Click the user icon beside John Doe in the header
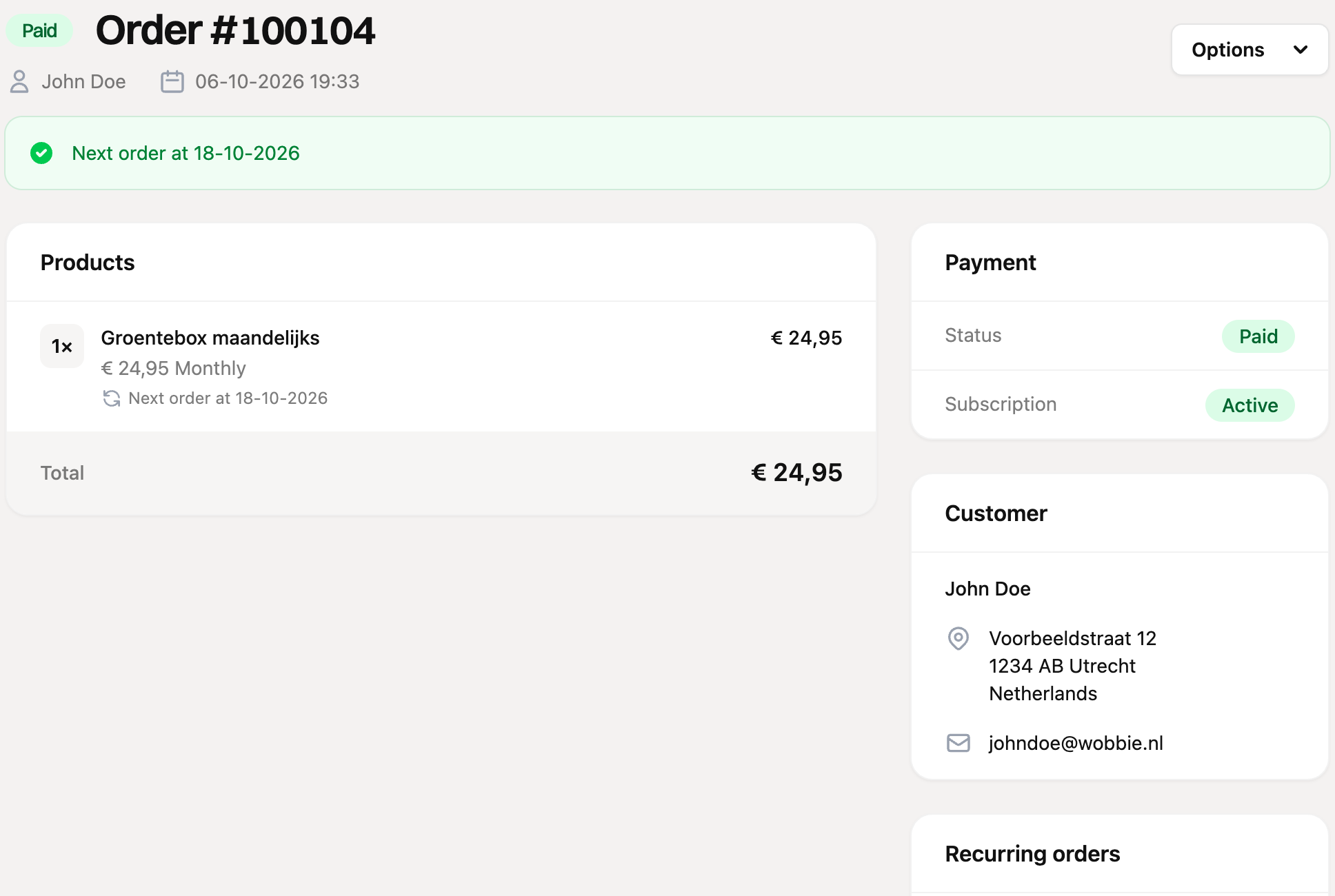 (19, 81)
